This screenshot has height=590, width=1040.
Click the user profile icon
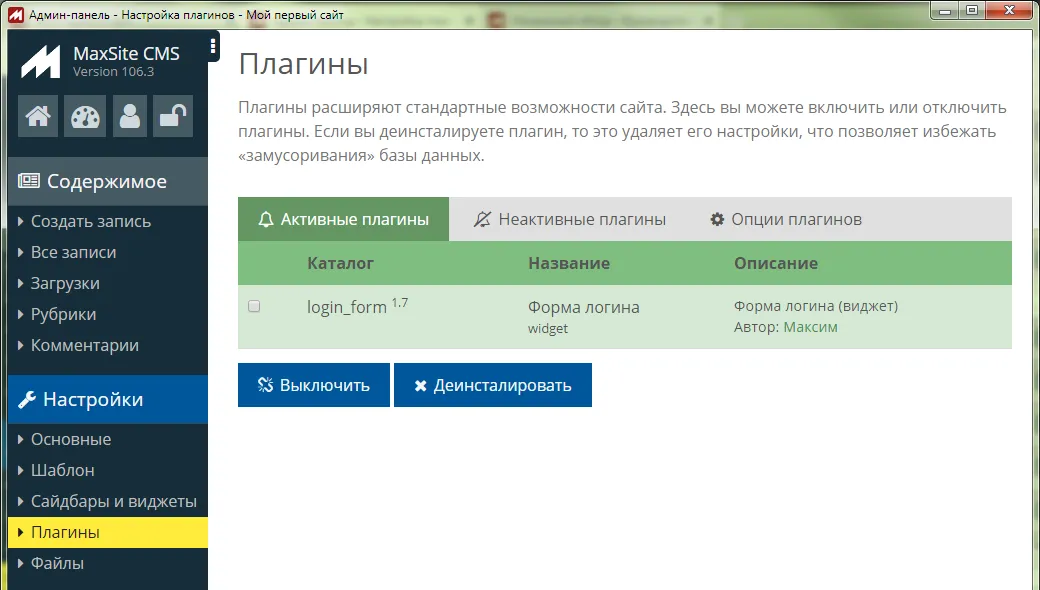coord(130,117)
